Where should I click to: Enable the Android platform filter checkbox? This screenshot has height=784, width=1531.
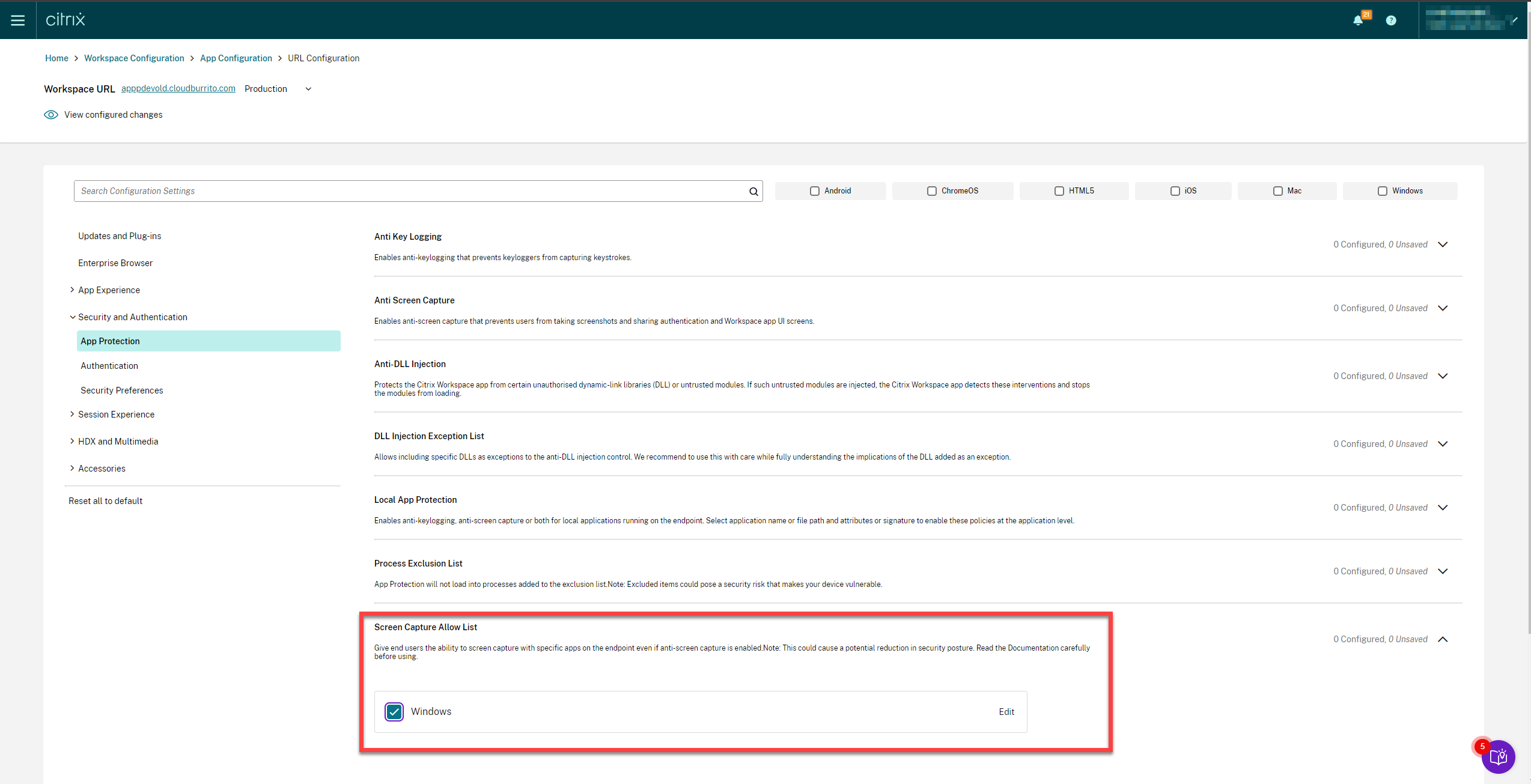click(x=815, y=191)
